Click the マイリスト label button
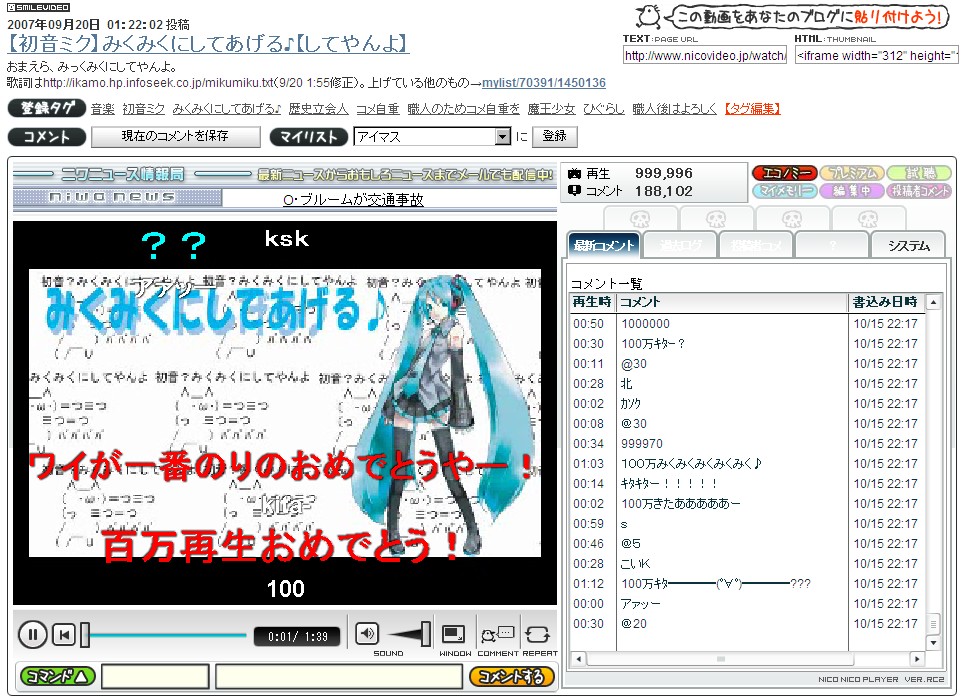This screenshot has width=970, height=700. (309, 137)
